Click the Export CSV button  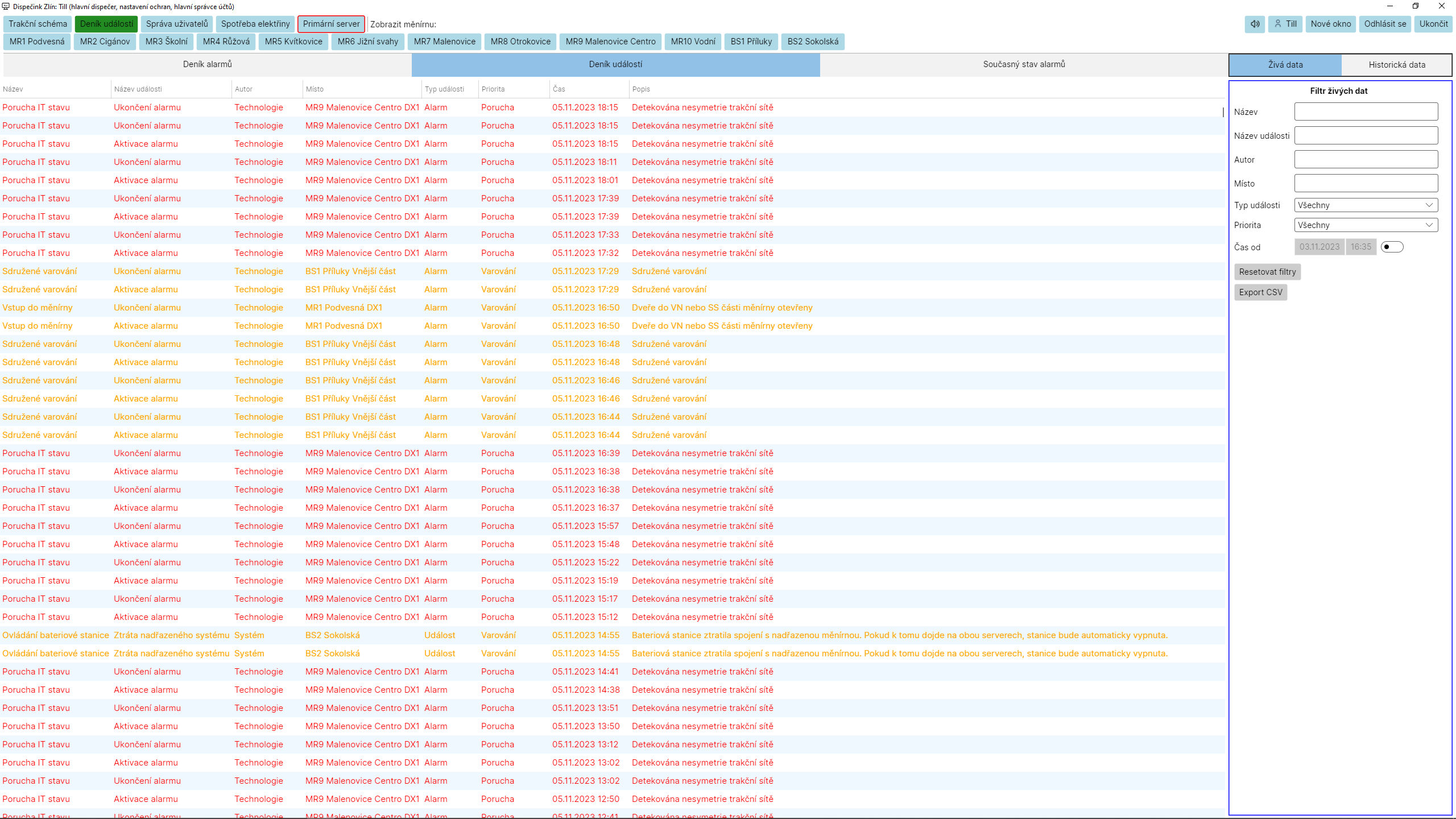coord(1261,292)
